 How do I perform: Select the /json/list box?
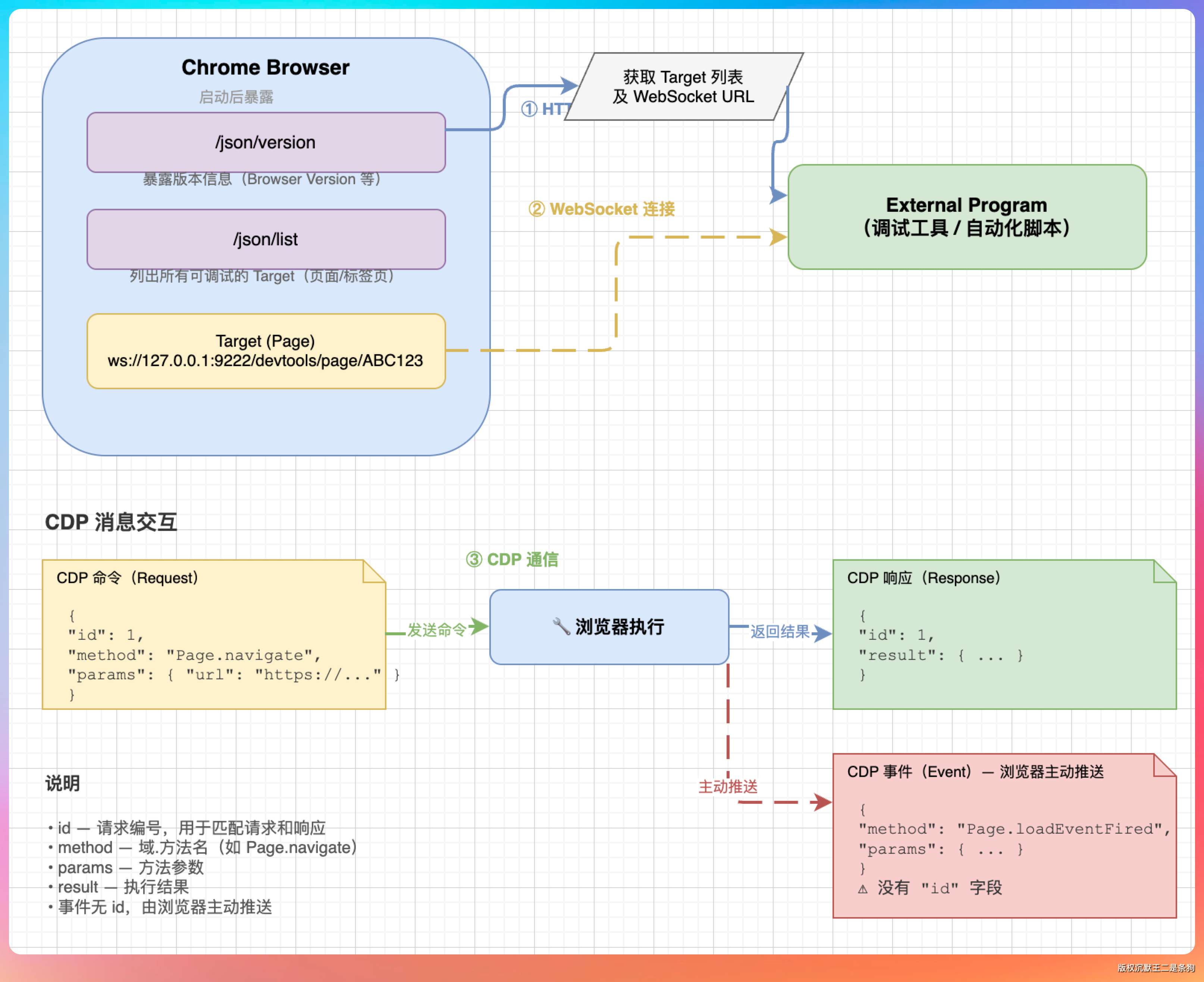pyautogui.click(x=266, y=239)
